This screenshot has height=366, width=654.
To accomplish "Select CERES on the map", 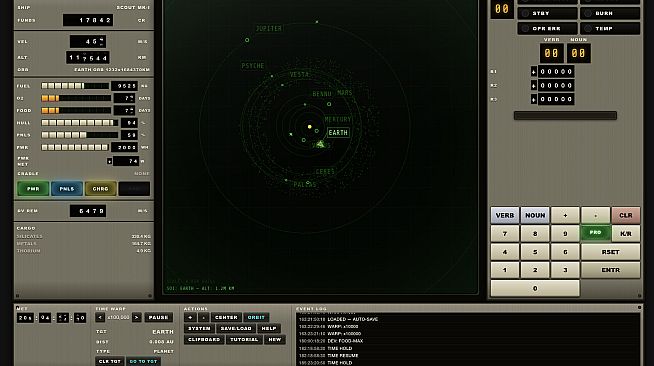I will (325, 171).
